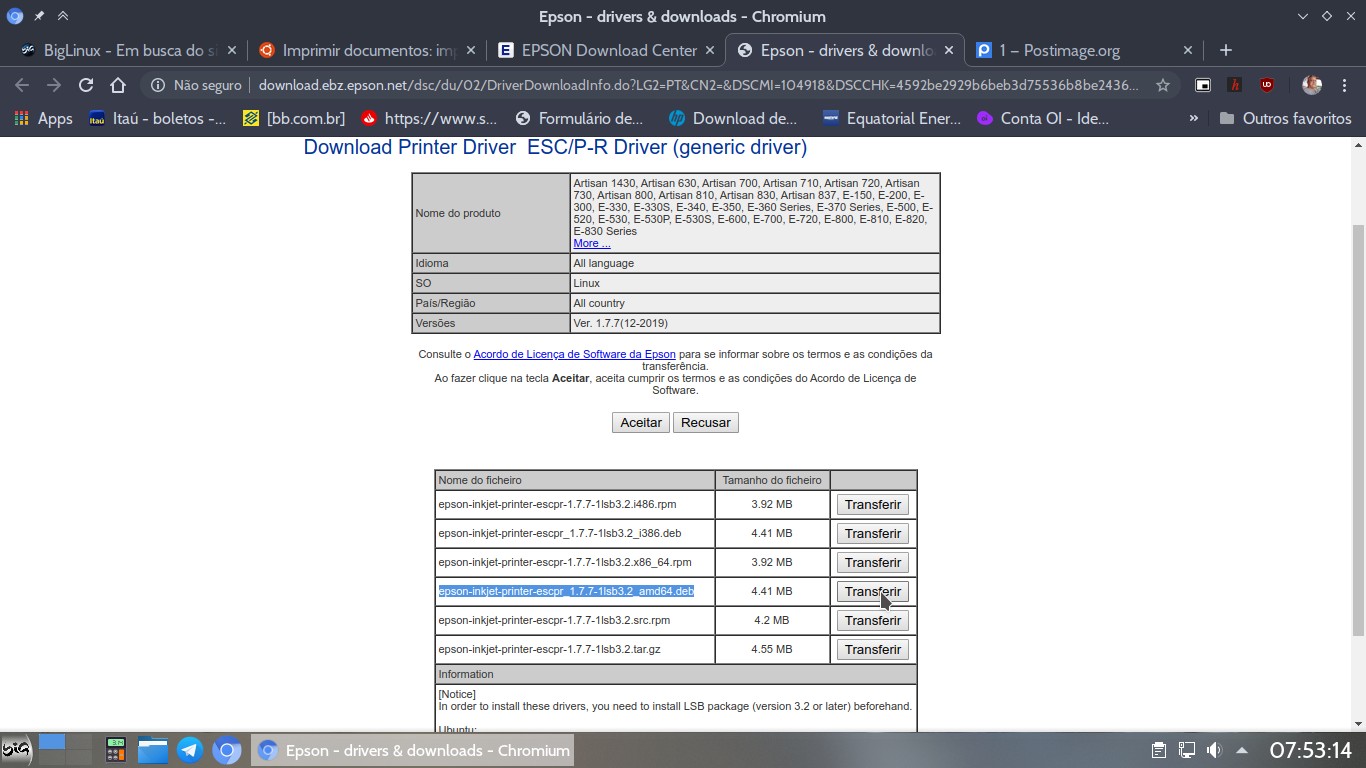Open the Apps bookmarks shortcut
This screenshot has width=1366, height=768.
(43, 118)
